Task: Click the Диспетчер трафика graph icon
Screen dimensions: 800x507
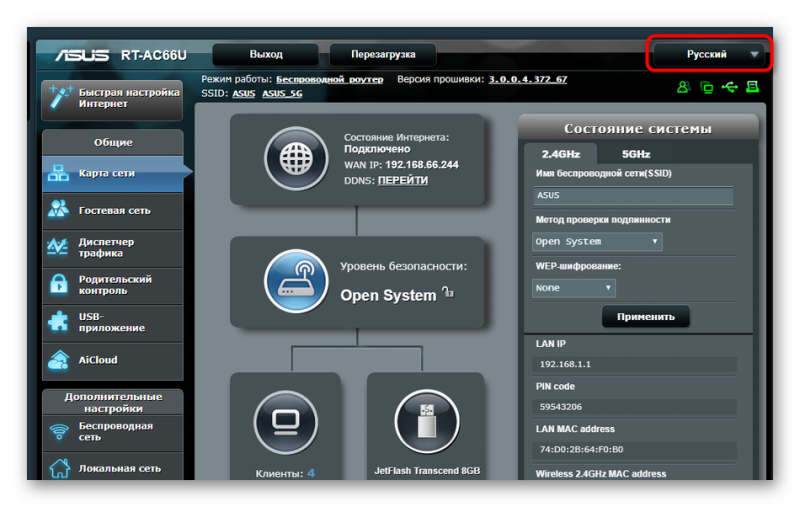Action: (58, 247)
